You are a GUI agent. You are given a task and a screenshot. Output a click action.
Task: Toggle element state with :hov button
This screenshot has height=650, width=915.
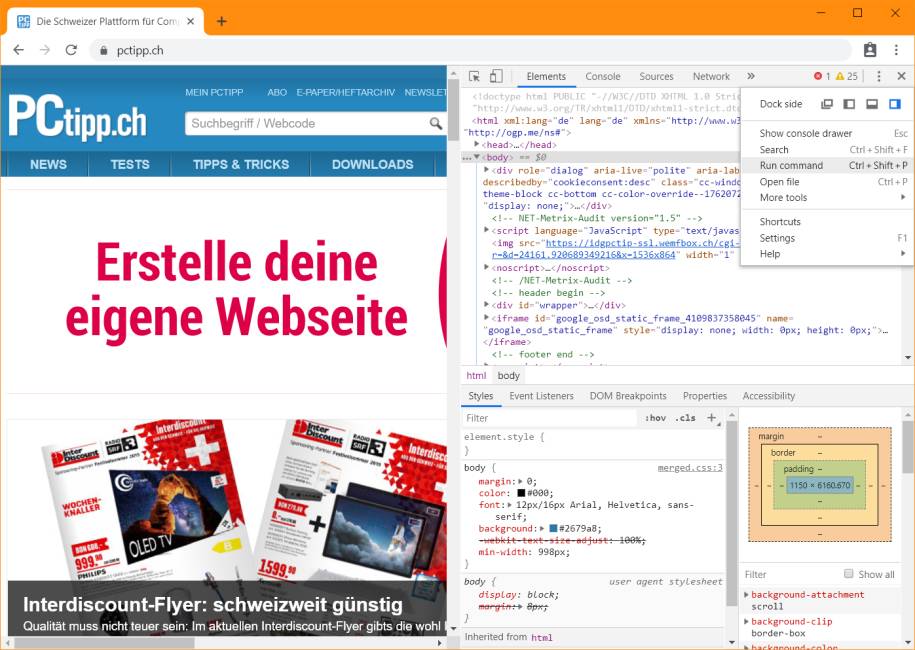point(655,417)
